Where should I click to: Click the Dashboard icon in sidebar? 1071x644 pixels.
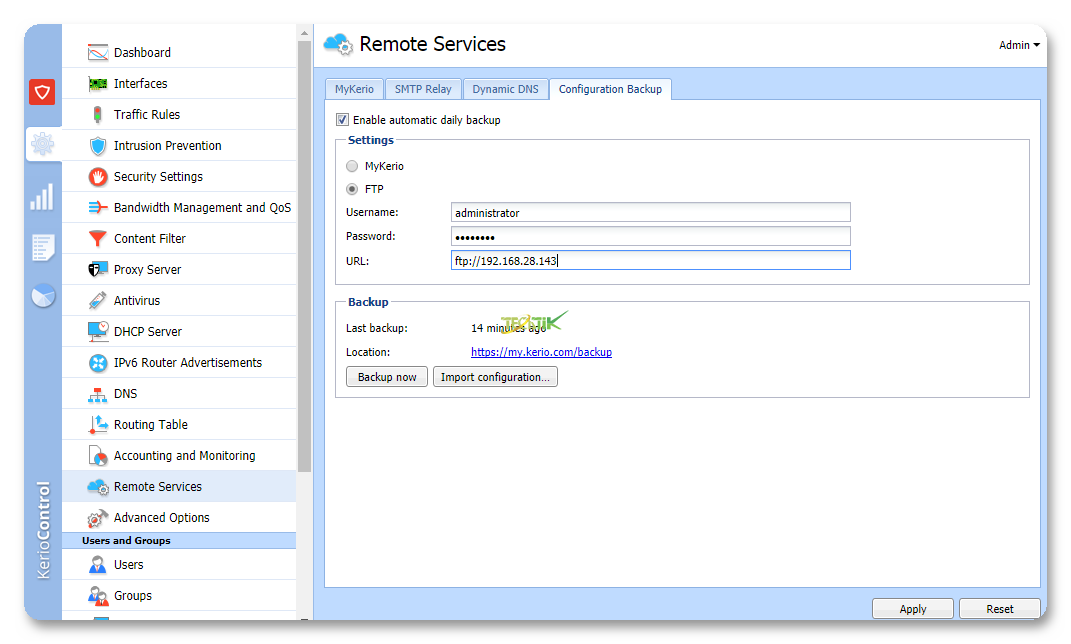pos(97,53)
